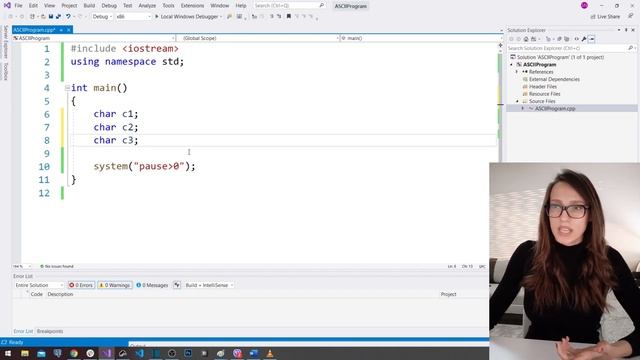The width and height of the screenshot is (640, 360).
Task: Collapse the main() function outline
Action: pos(67,88)
